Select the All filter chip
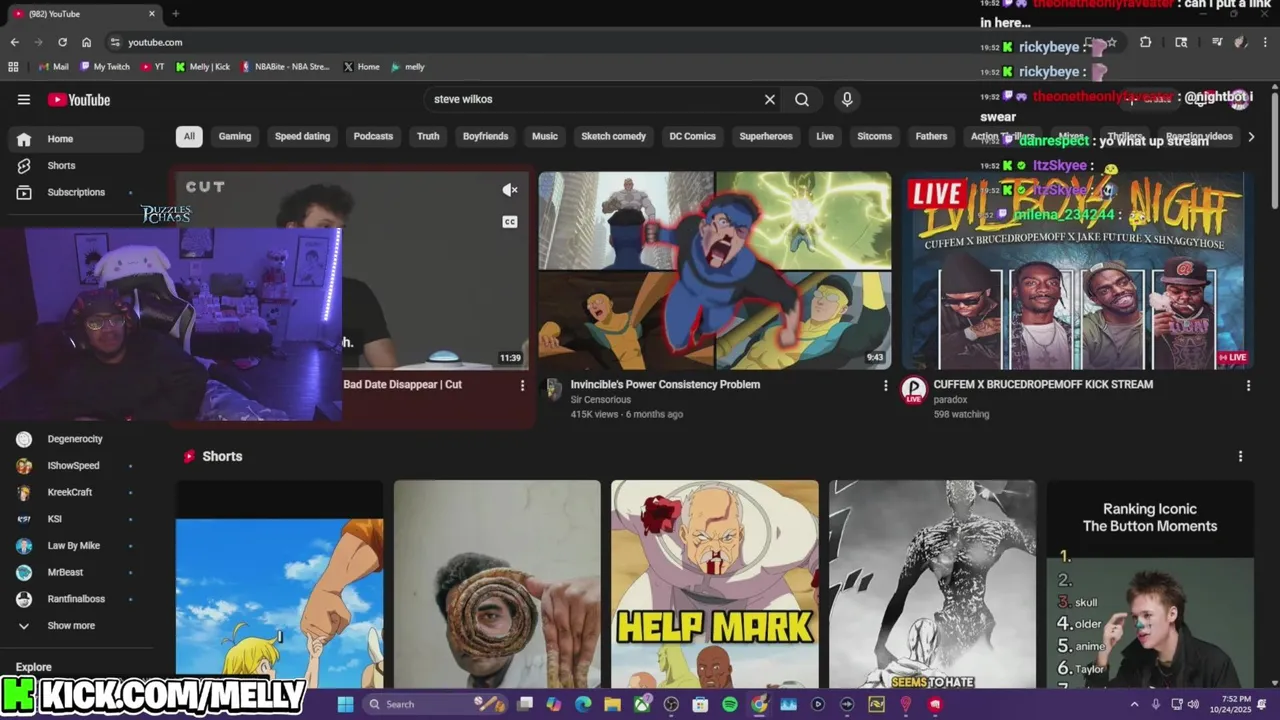Viewport: 1280px width, 720px height. [x=189, y=136]
